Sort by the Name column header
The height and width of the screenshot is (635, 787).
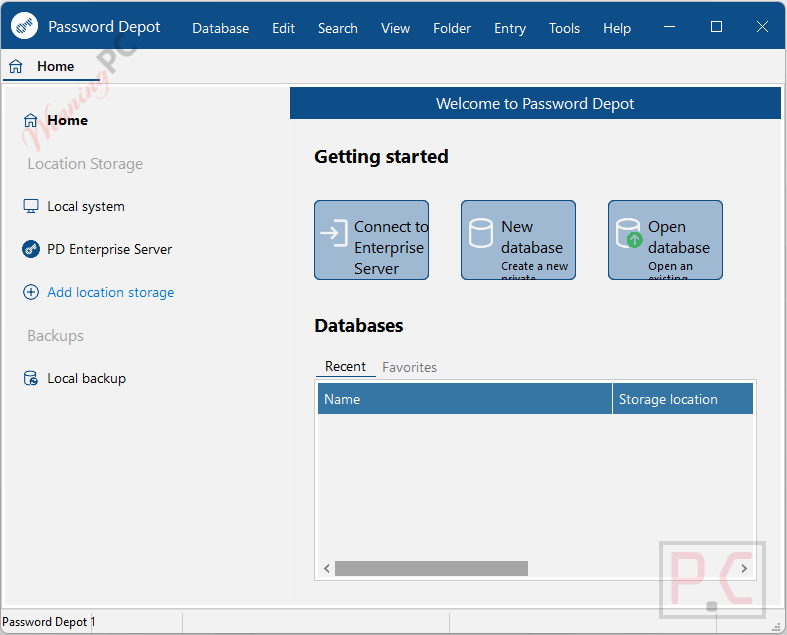465,399
